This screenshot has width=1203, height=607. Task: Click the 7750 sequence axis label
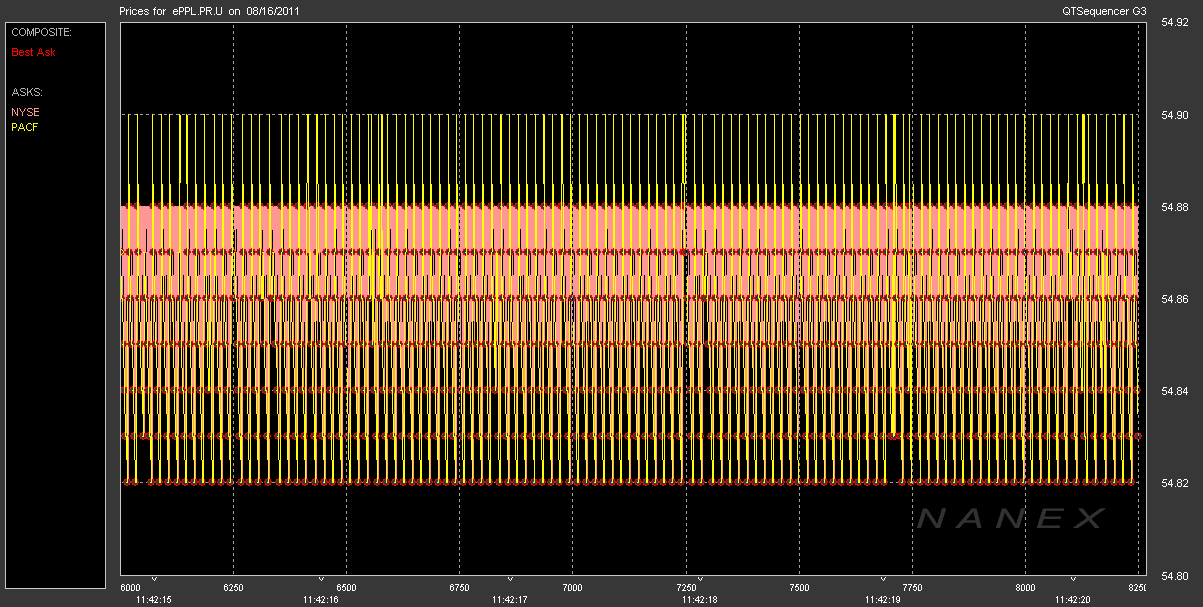pos(913,587)
